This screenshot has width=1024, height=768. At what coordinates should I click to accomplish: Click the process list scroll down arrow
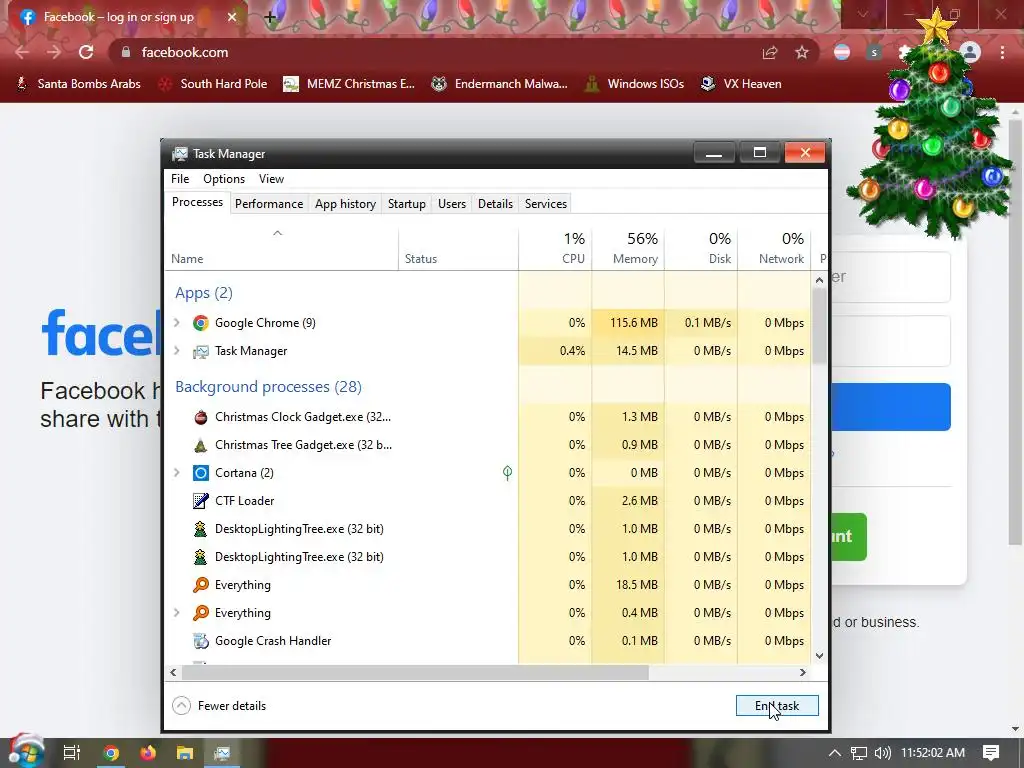(819, 656)
